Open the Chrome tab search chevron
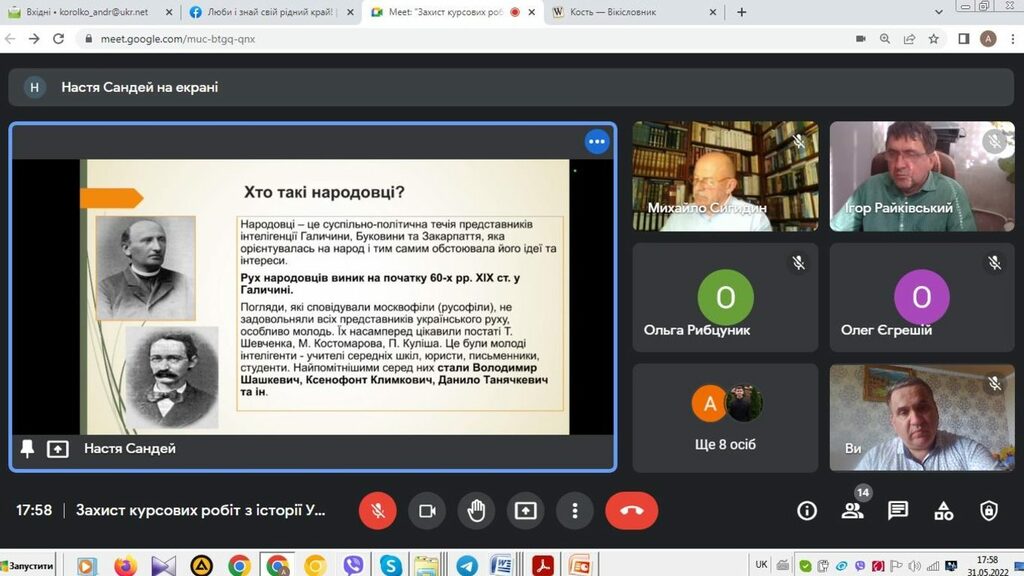Viewport: 1024px width, 576px height. coord(939,13)
